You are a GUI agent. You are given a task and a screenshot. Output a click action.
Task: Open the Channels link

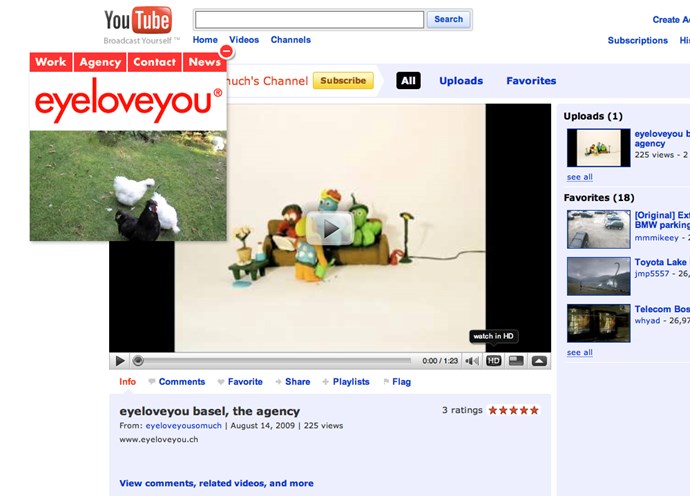click(290, 40)
